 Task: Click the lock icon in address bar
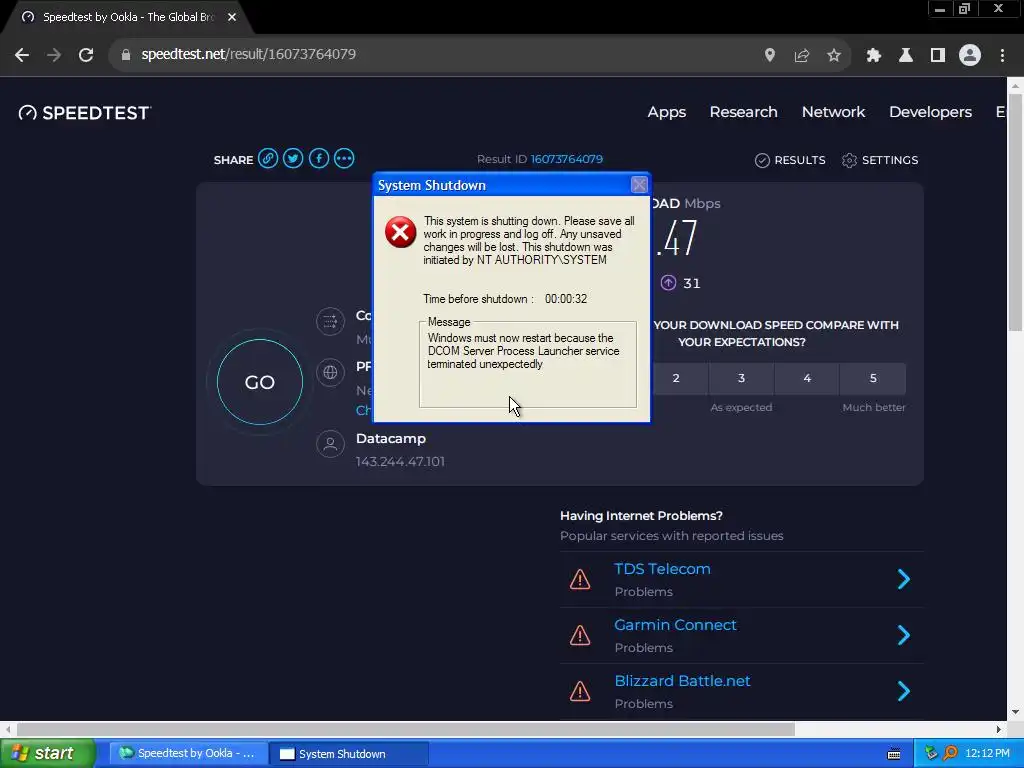(126, 55)
